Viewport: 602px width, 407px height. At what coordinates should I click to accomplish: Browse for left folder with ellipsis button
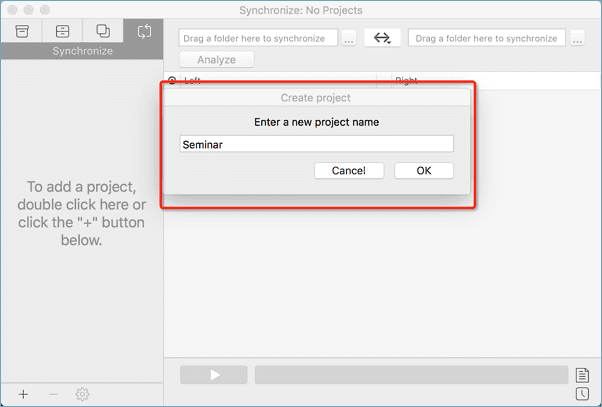(x=349, y=38)
